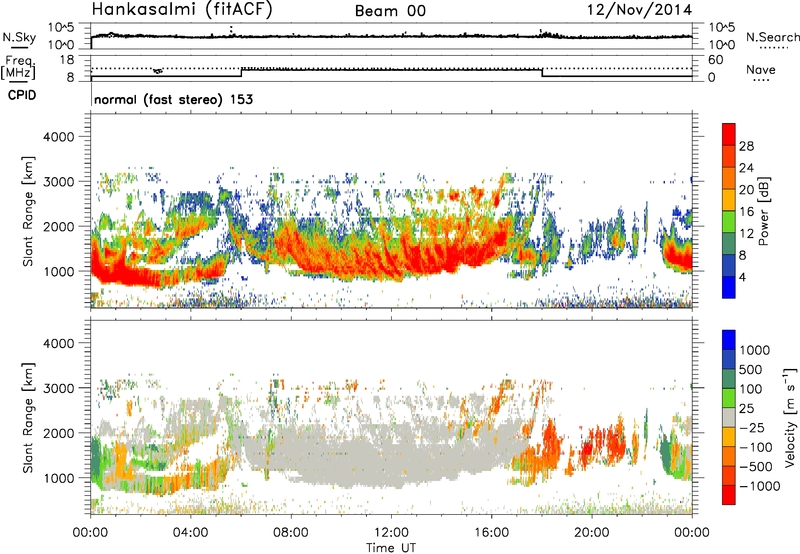
Task: Click the 'N.Search' legend label
Action: 772,37
